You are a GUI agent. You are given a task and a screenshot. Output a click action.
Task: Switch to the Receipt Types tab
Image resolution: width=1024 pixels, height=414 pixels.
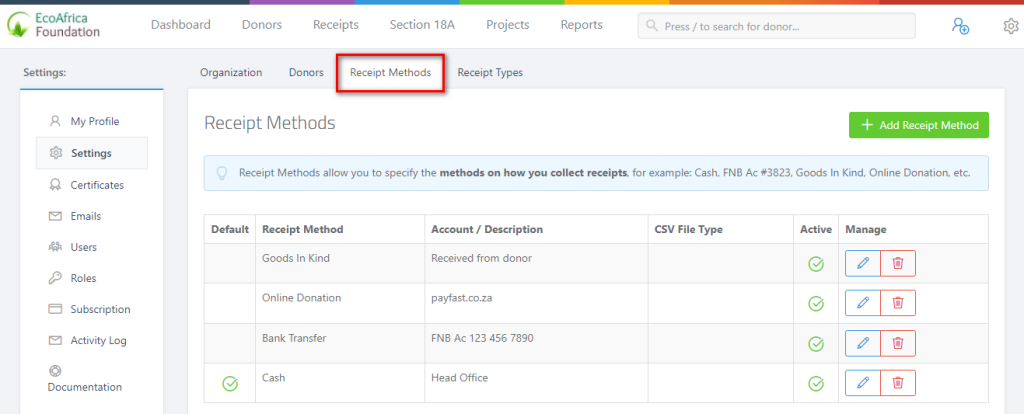[x=490, y=72]
